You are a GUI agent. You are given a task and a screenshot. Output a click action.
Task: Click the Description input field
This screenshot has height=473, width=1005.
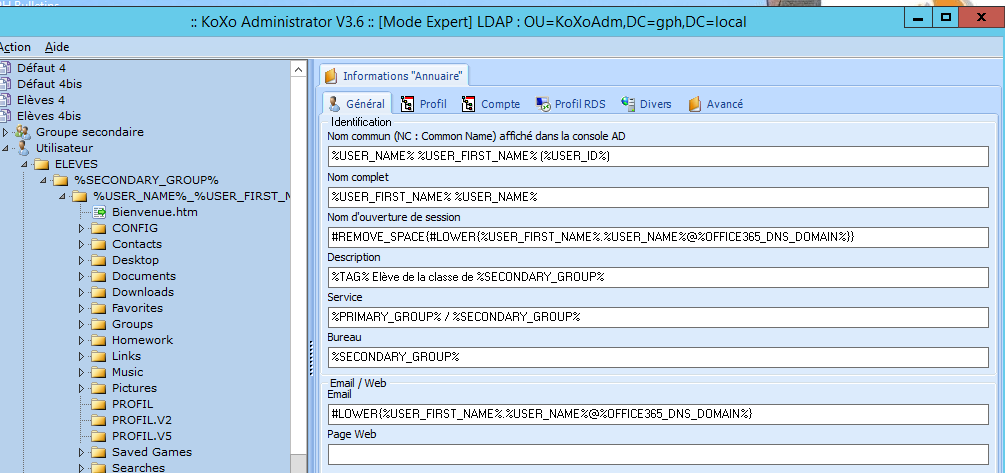point(658,277)
